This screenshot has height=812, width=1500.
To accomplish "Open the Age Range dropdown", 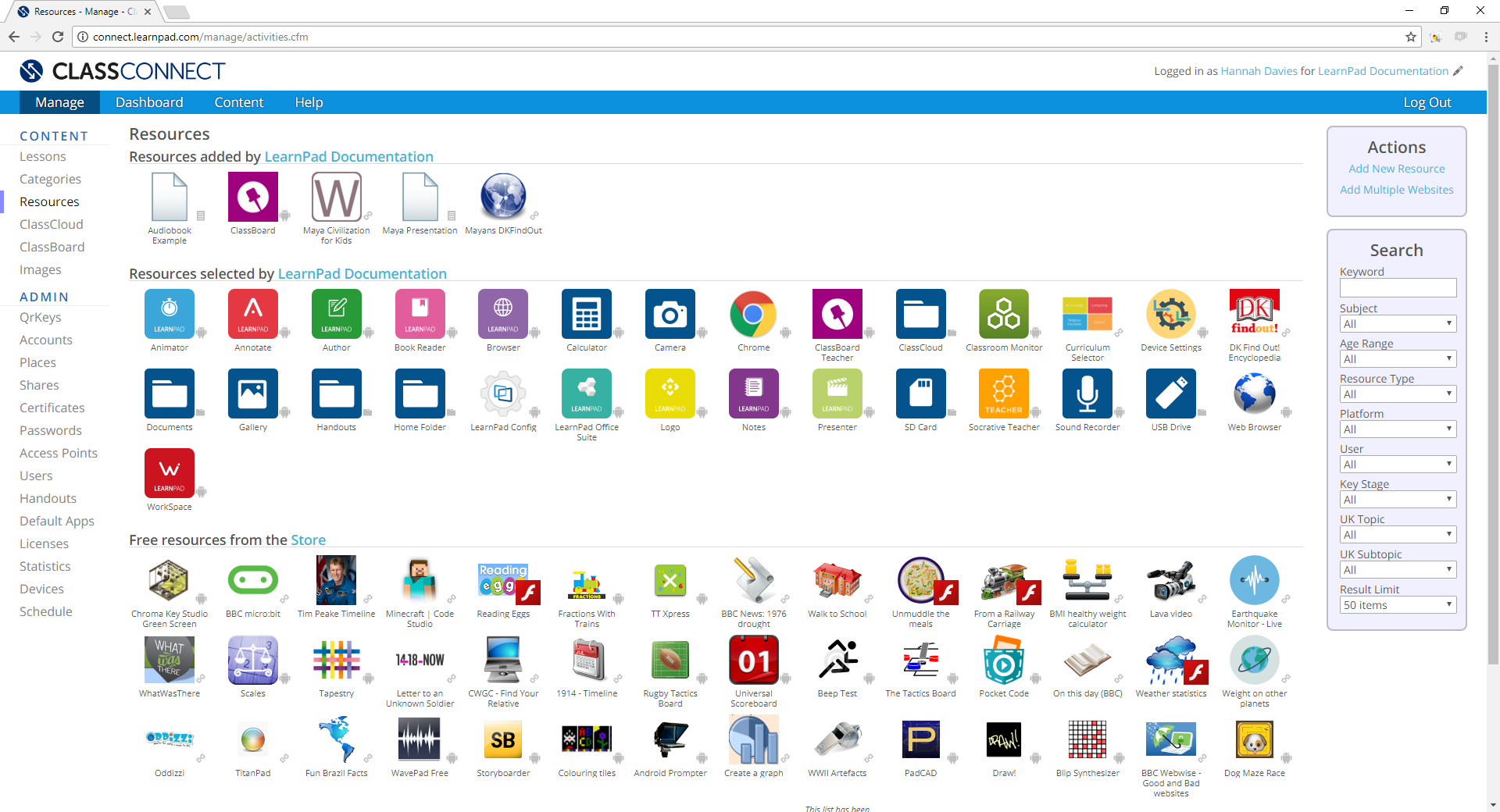I will (x=1398, y=359).
